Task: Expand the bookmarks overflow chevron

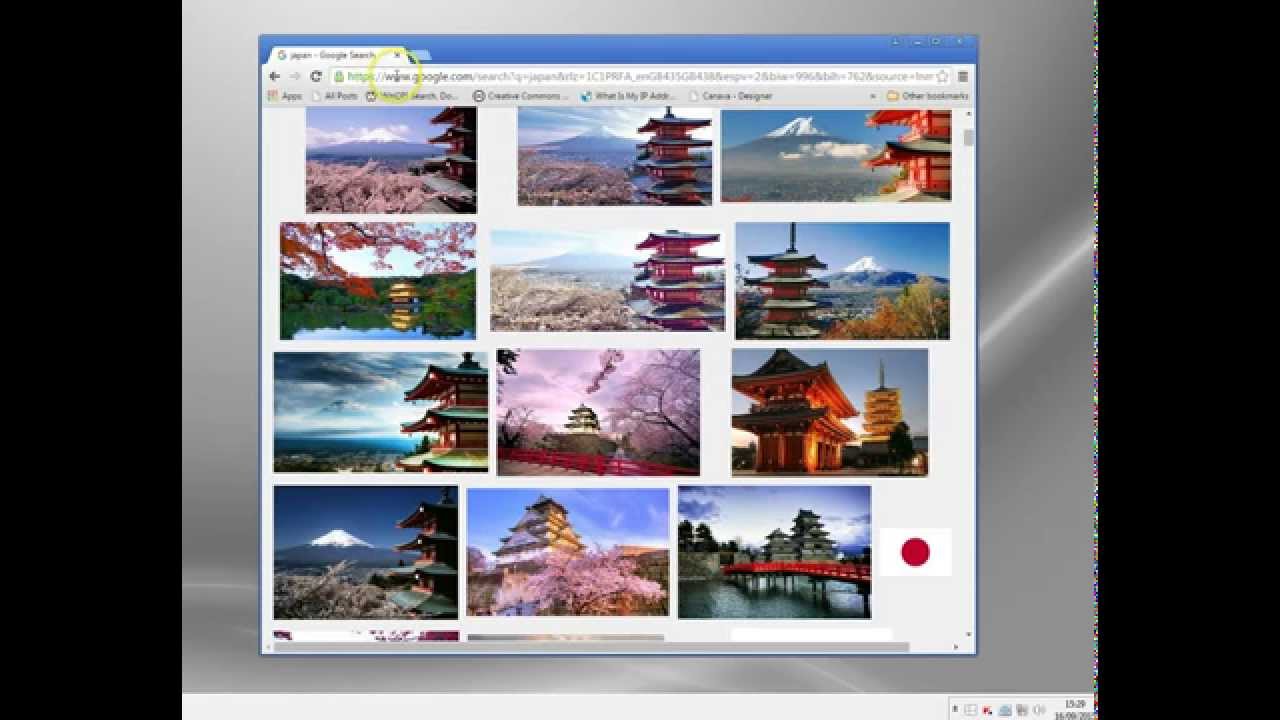Action: click(x=873, y=96)
